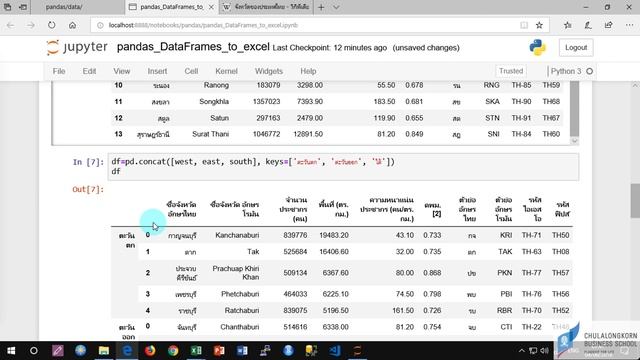
Task: Click the Last Checkpoint text
Action: (329, 48)
